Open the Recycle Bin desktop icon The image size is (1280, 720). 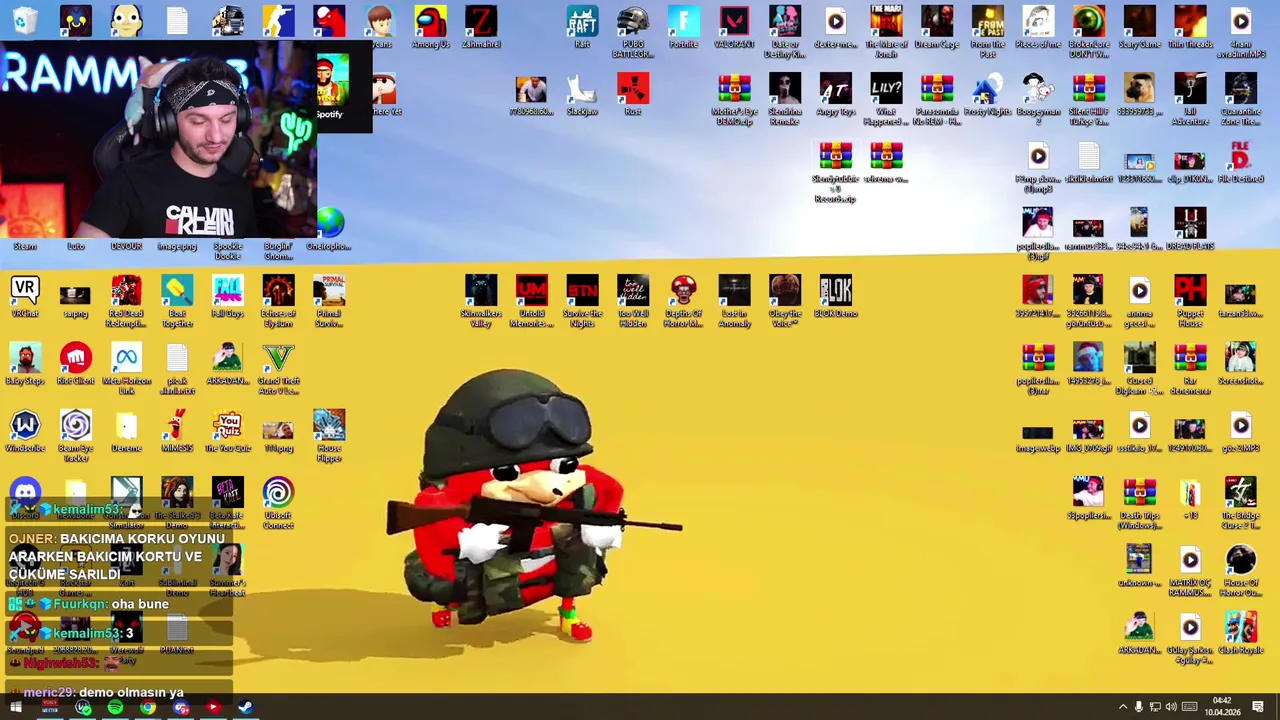[25, 20]
